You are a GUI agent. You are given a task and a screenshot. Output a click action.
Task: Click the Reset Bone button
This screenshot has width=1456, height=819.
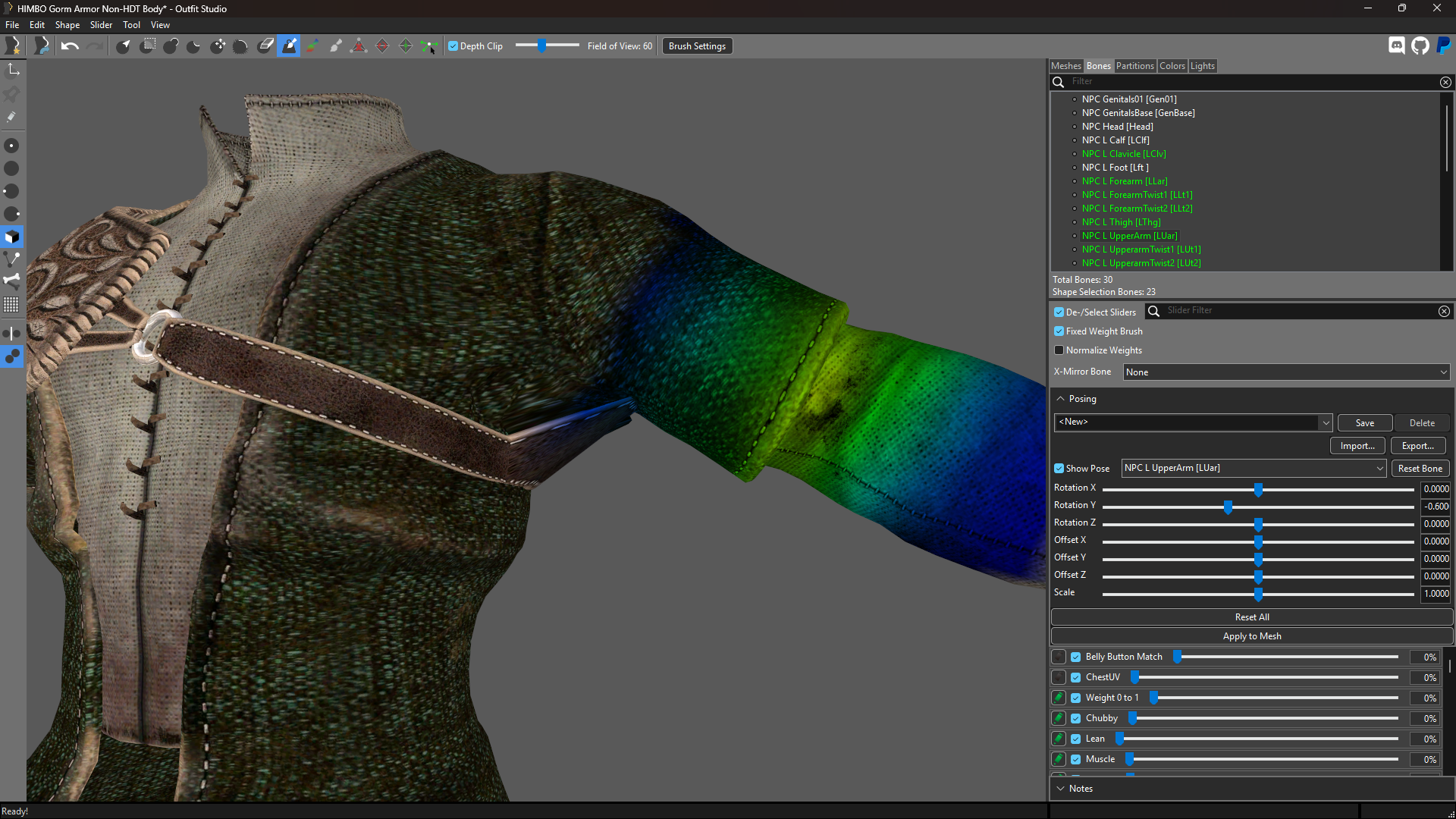click(1420, 469)
